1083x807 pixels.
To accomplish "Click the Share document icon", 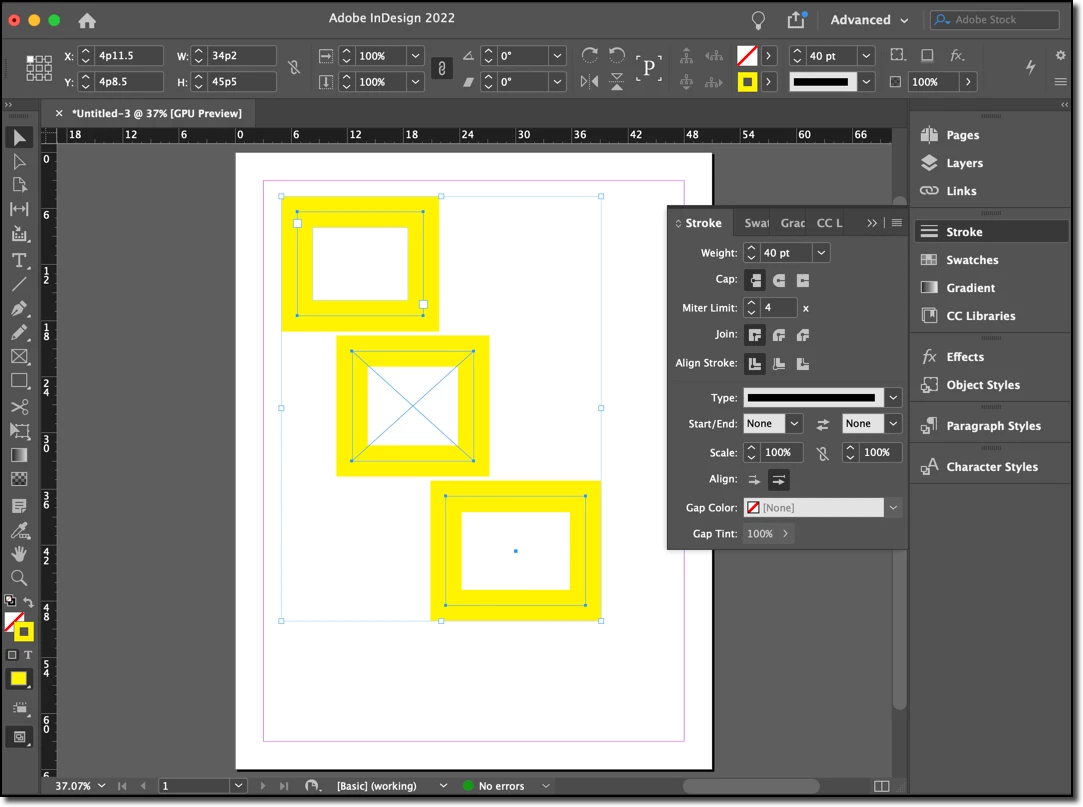I will [x=796, y=20].
